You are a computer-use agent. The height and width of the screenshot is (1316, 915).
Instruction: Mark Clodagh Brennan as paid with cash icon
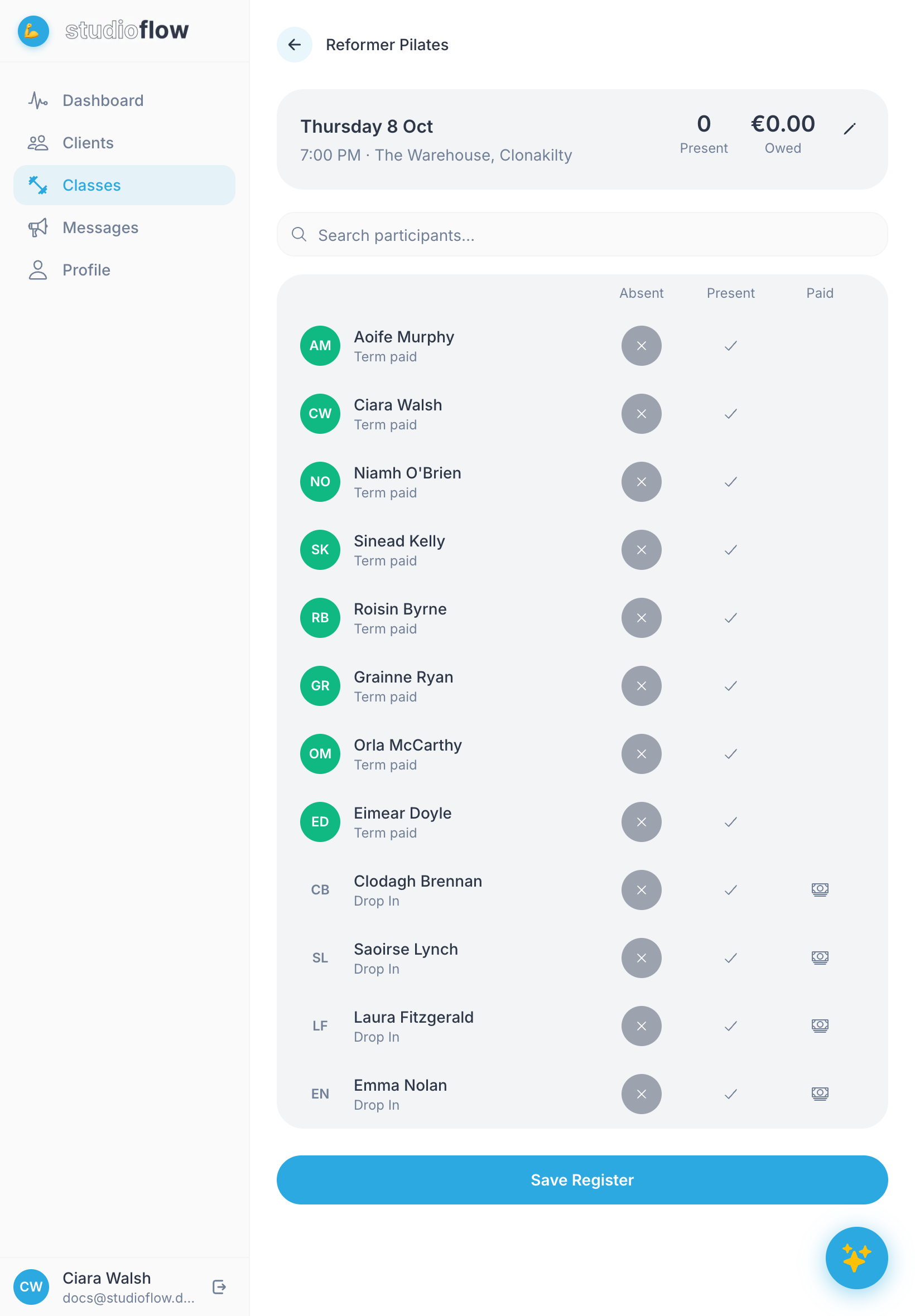pos(819,890)
